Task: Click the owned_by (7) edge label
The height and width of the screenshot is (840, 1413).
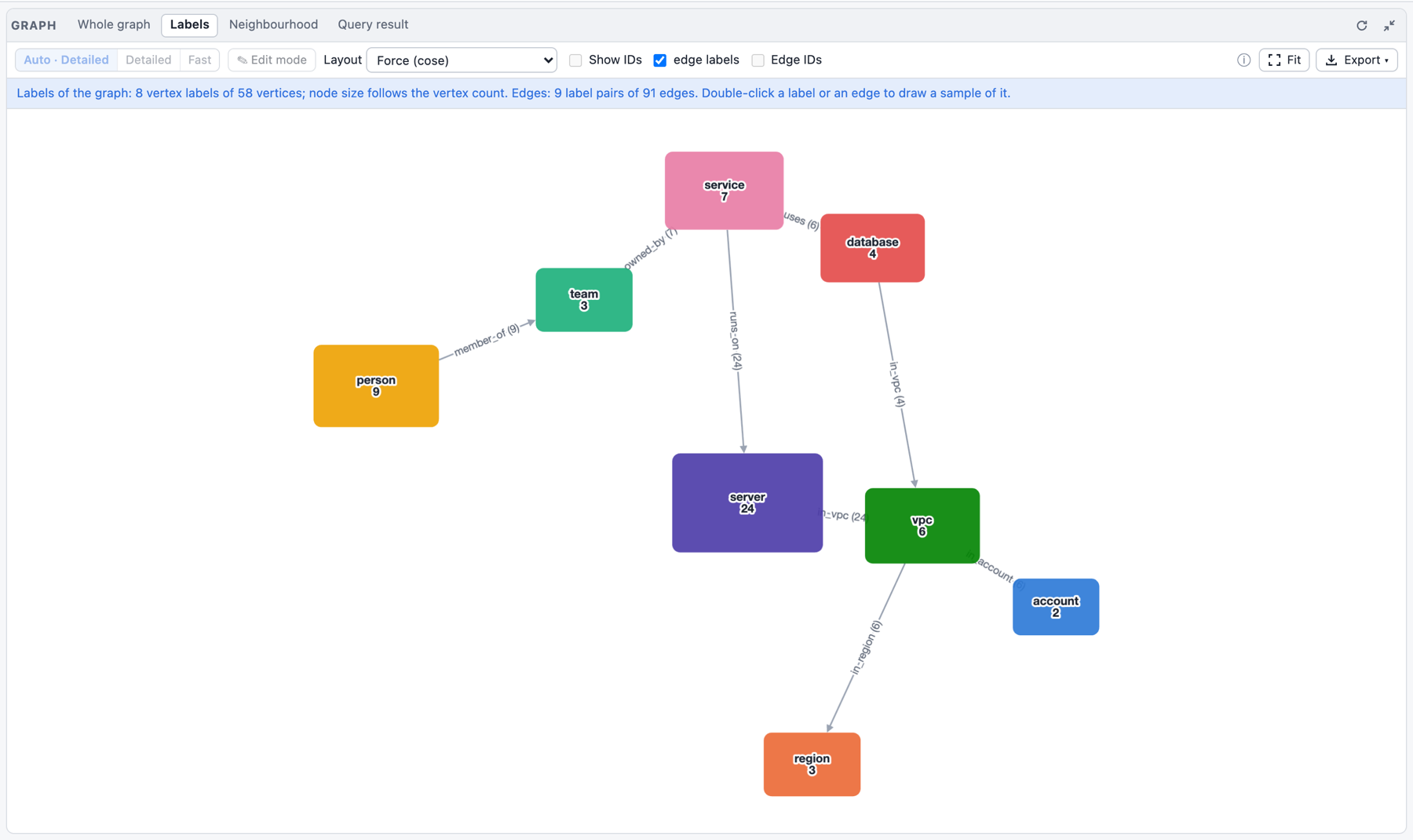Action: pyautogui.click(x=651, y=248)
